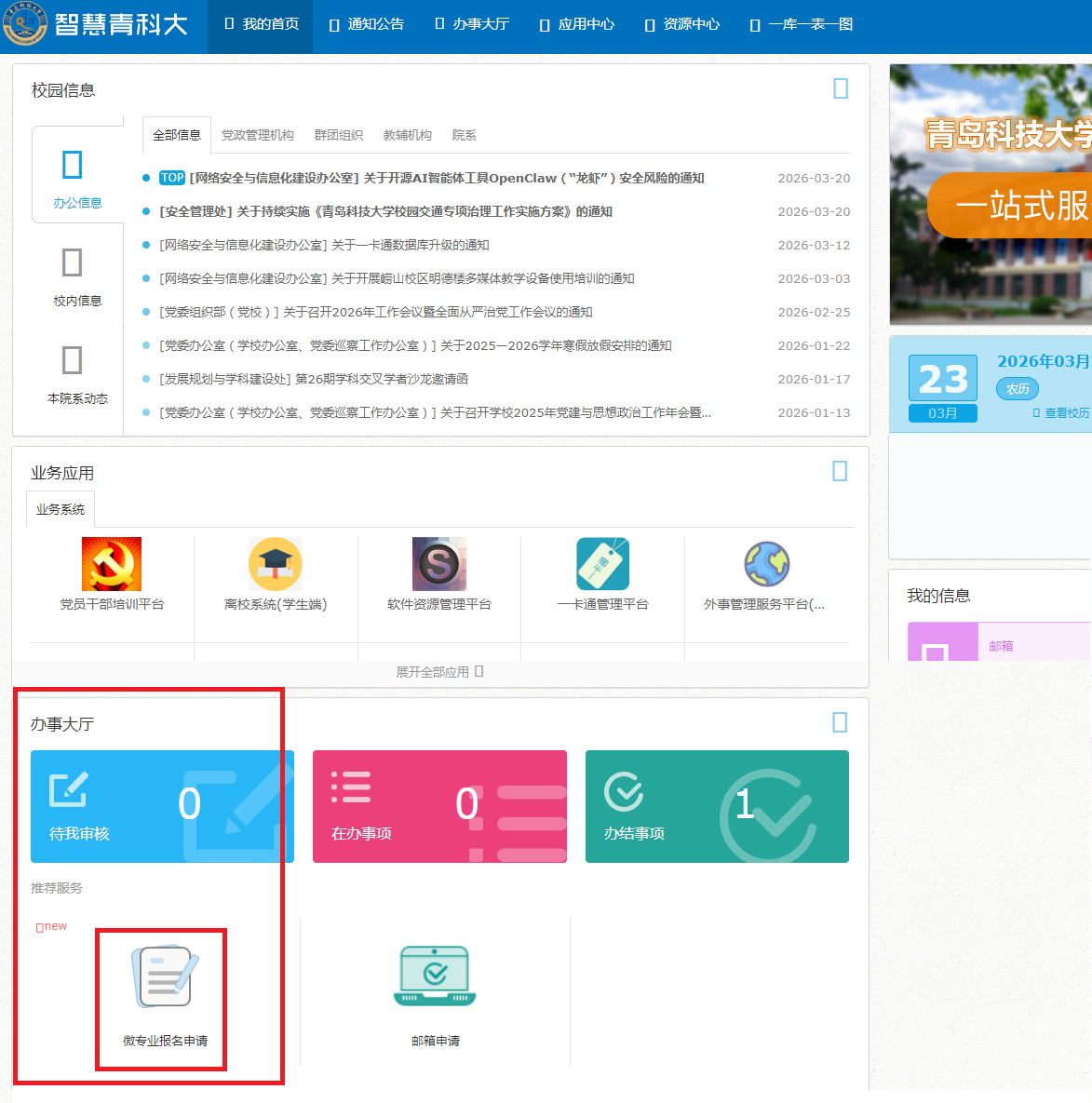
Task: Open the 外事管理服务平台 globe icon
Action: pyautogui.click(x=766, y=564)
